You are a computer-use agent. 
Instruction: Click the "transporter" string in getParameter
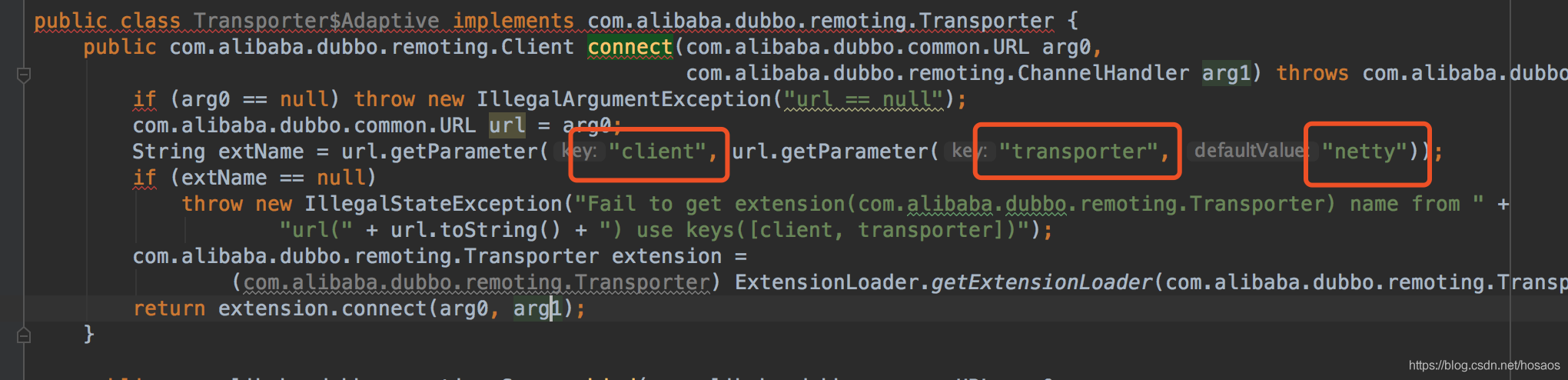[1078, 152]
